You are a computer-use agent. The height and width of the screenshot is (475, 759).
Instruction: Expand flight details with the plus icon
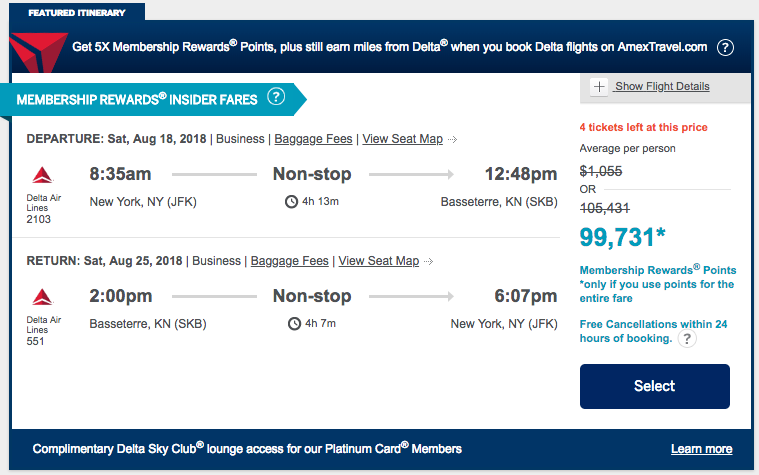[599, 87]
